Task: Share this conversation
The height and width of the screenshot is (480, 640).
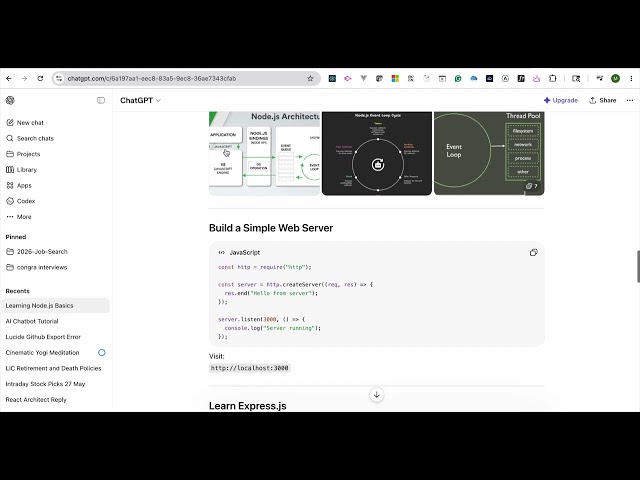Action: point(602,100)
